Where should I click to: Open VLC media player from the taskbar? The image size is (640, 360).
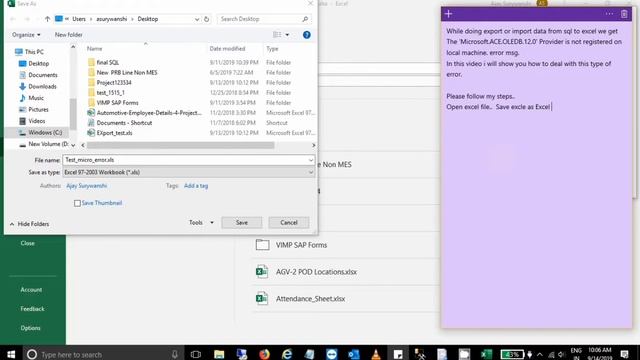point(376,354)
